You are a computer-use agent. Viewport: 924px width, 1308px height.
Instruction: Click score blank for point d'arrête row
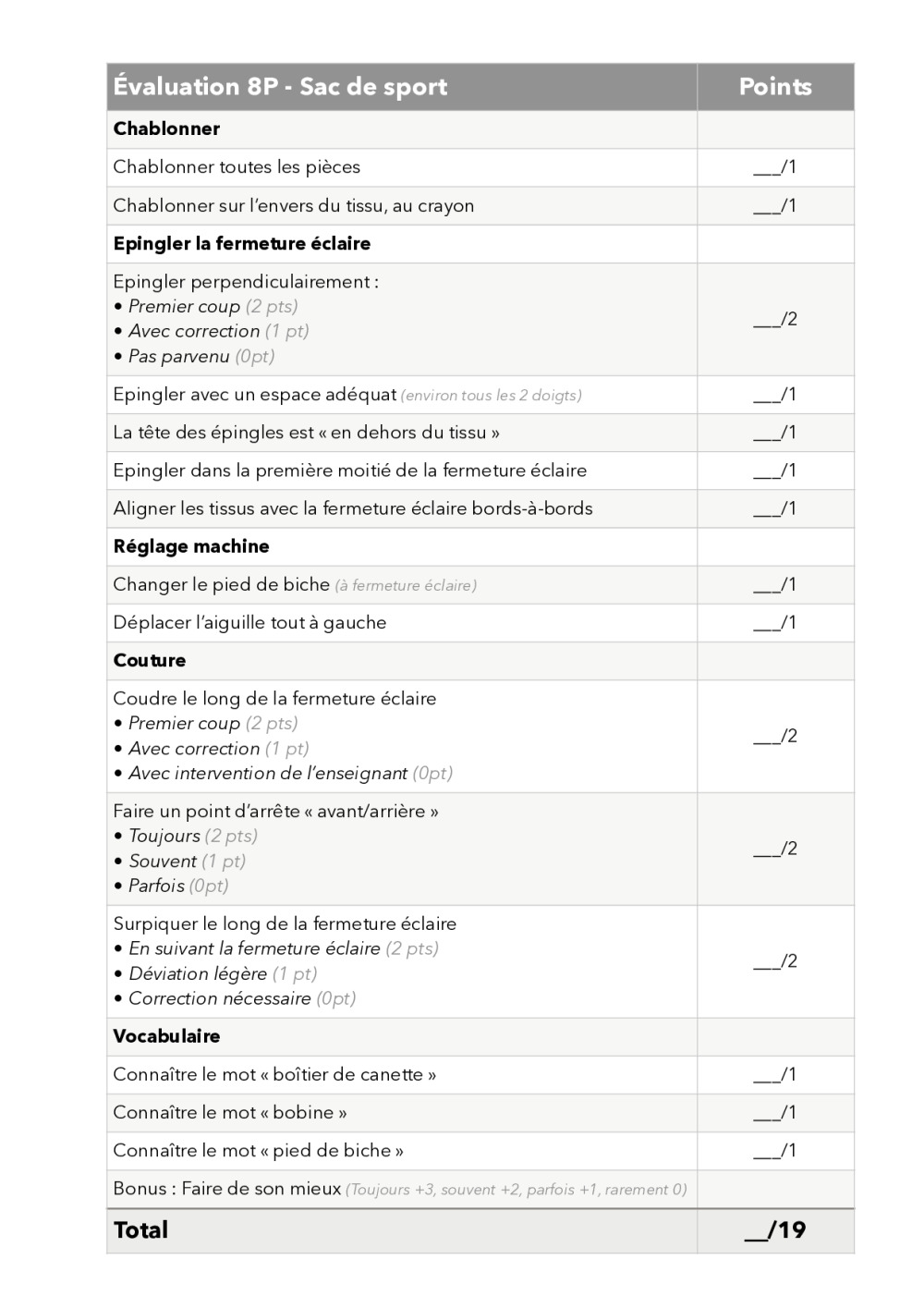click(x=775, y=849)
